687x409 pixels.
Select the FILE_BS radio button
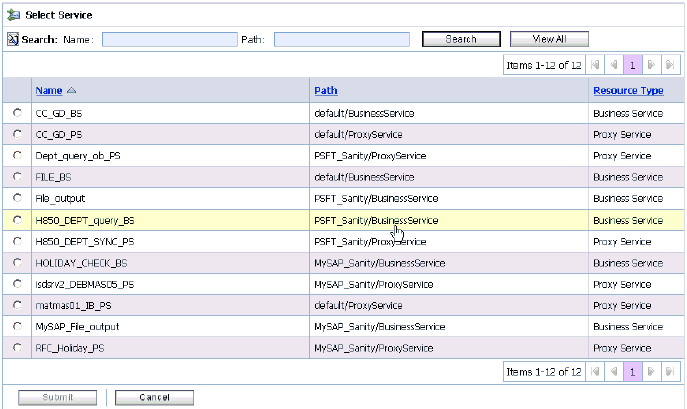tap(17, 177)
